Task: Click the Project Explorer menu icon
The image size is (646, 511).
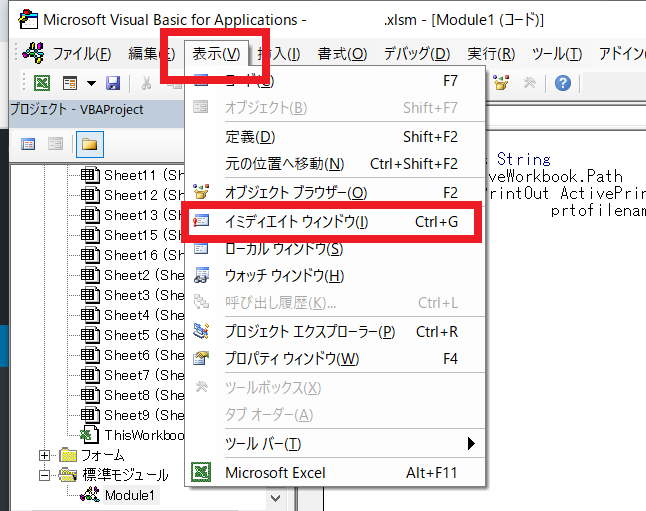Action: (x=201, y=331)
